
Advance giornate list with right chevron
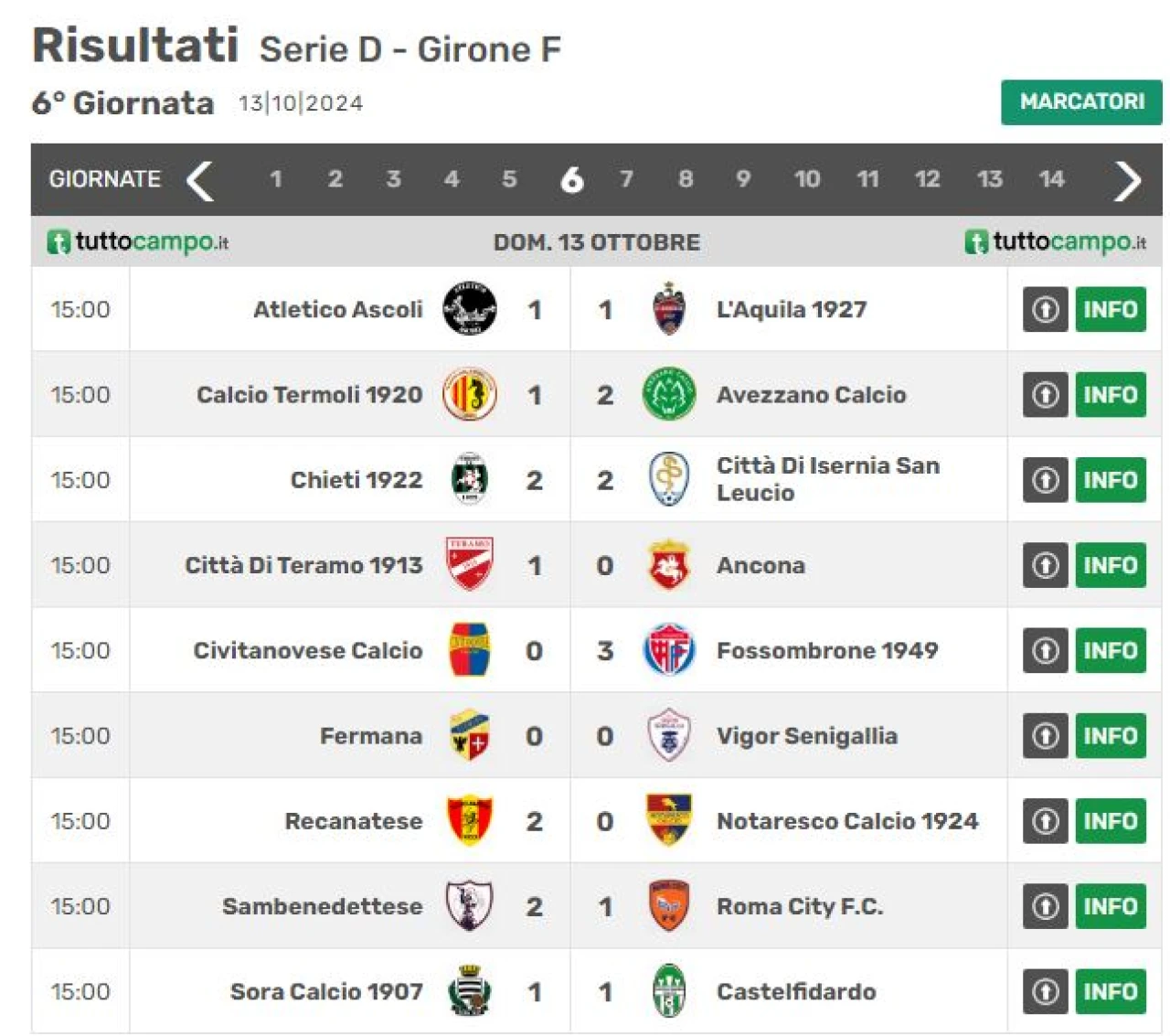click(x=1128, y=180)
